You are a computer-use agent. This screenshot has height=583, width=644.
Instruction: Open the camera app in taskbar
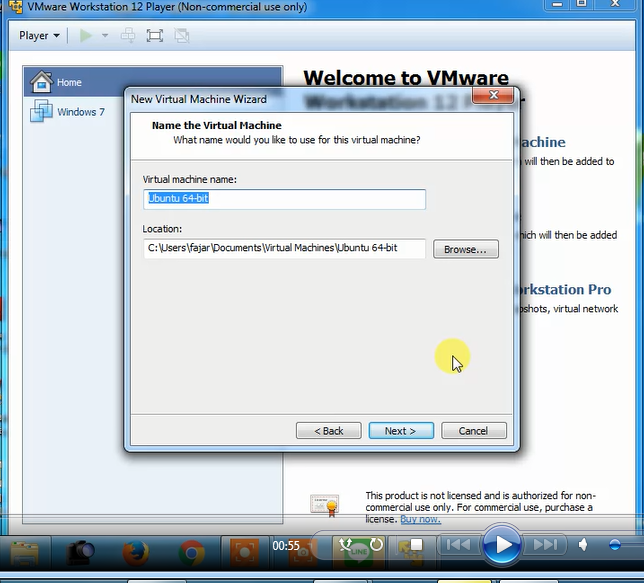click(x=80, y=553)
